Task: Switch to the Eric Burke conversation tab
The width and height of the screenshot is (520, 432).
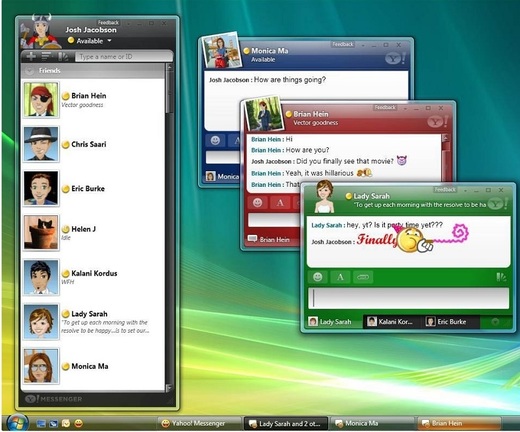Action: click(449, 322)
